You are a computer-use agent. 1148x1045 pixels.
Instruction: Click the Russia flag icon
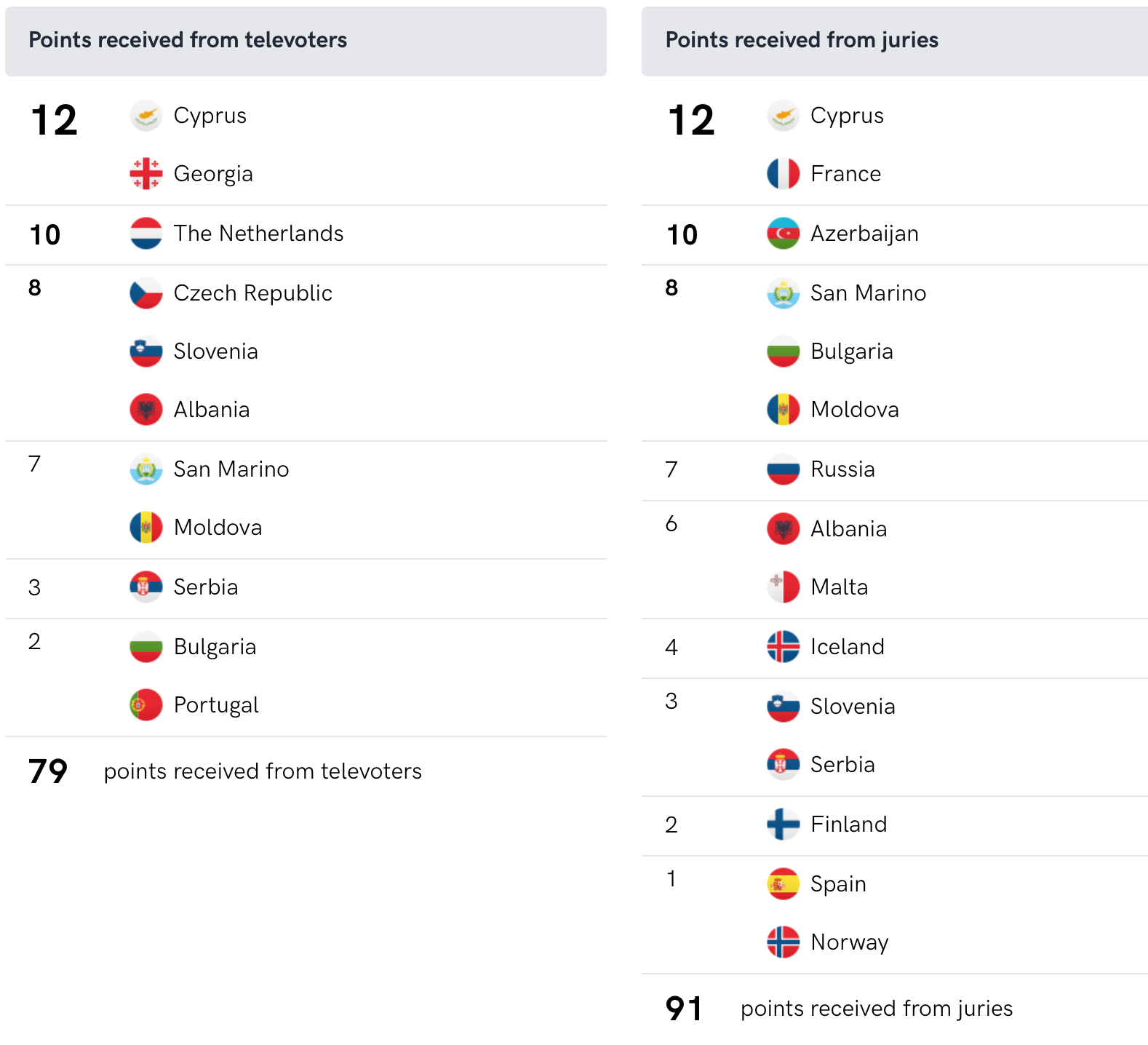tap(783, 469)
